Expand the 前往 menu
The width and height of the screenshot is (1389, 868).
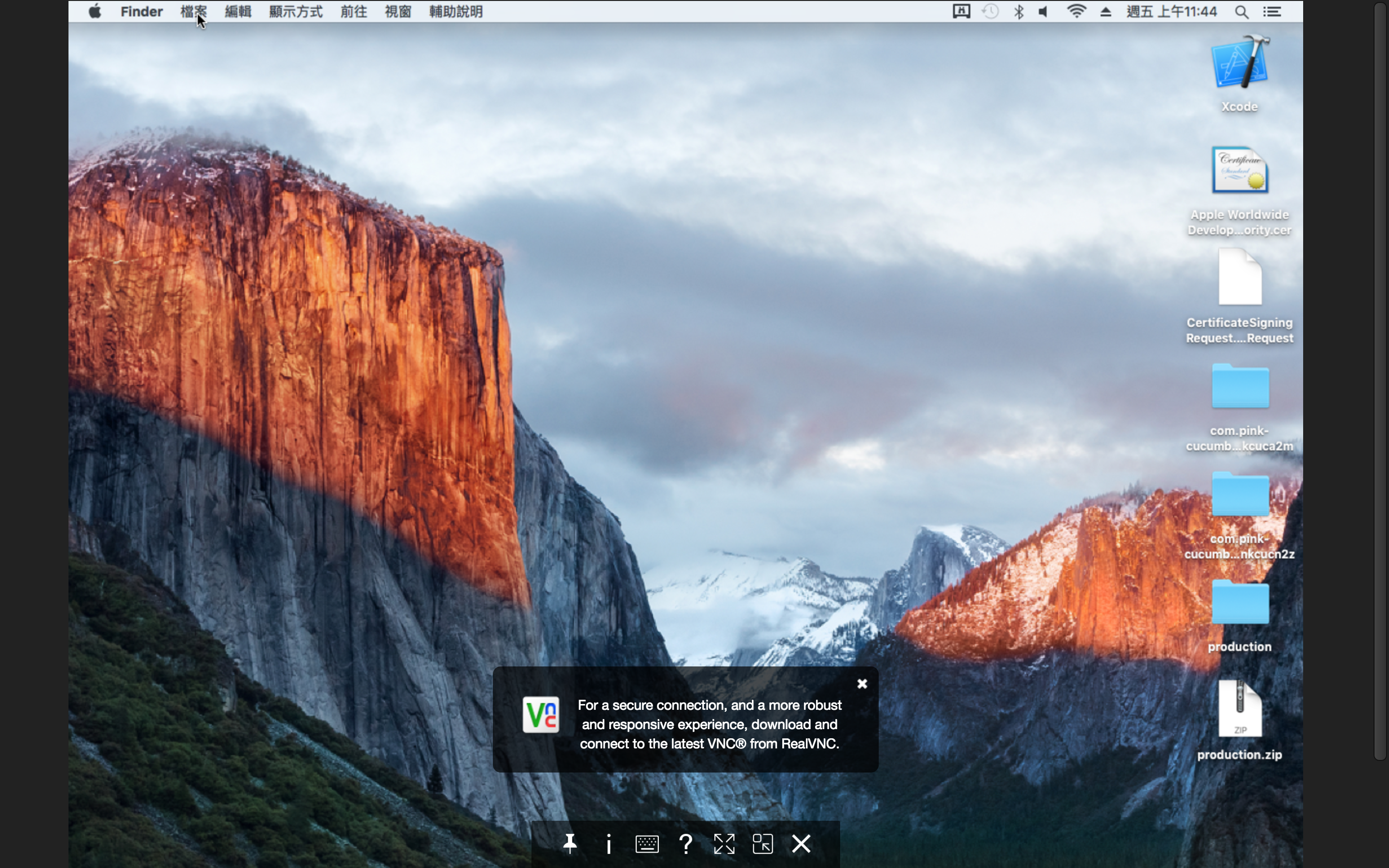tap(353, 12)
